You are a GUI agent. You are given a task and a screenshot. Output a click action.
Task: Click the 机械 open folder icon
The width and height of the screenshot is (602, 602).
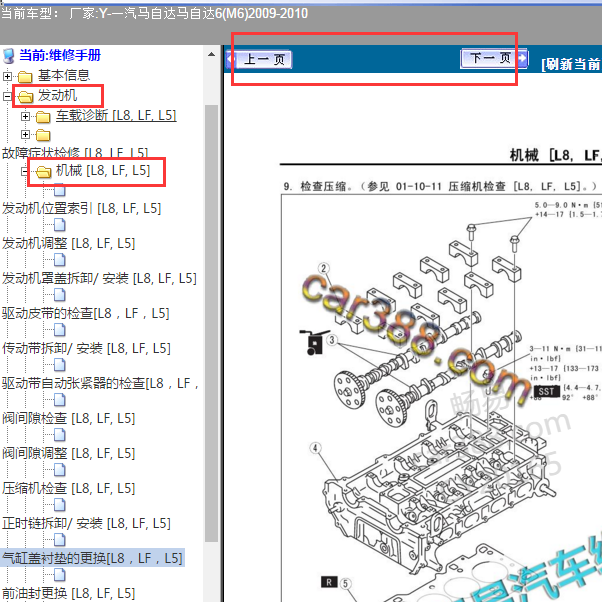[x=43, y=172]
